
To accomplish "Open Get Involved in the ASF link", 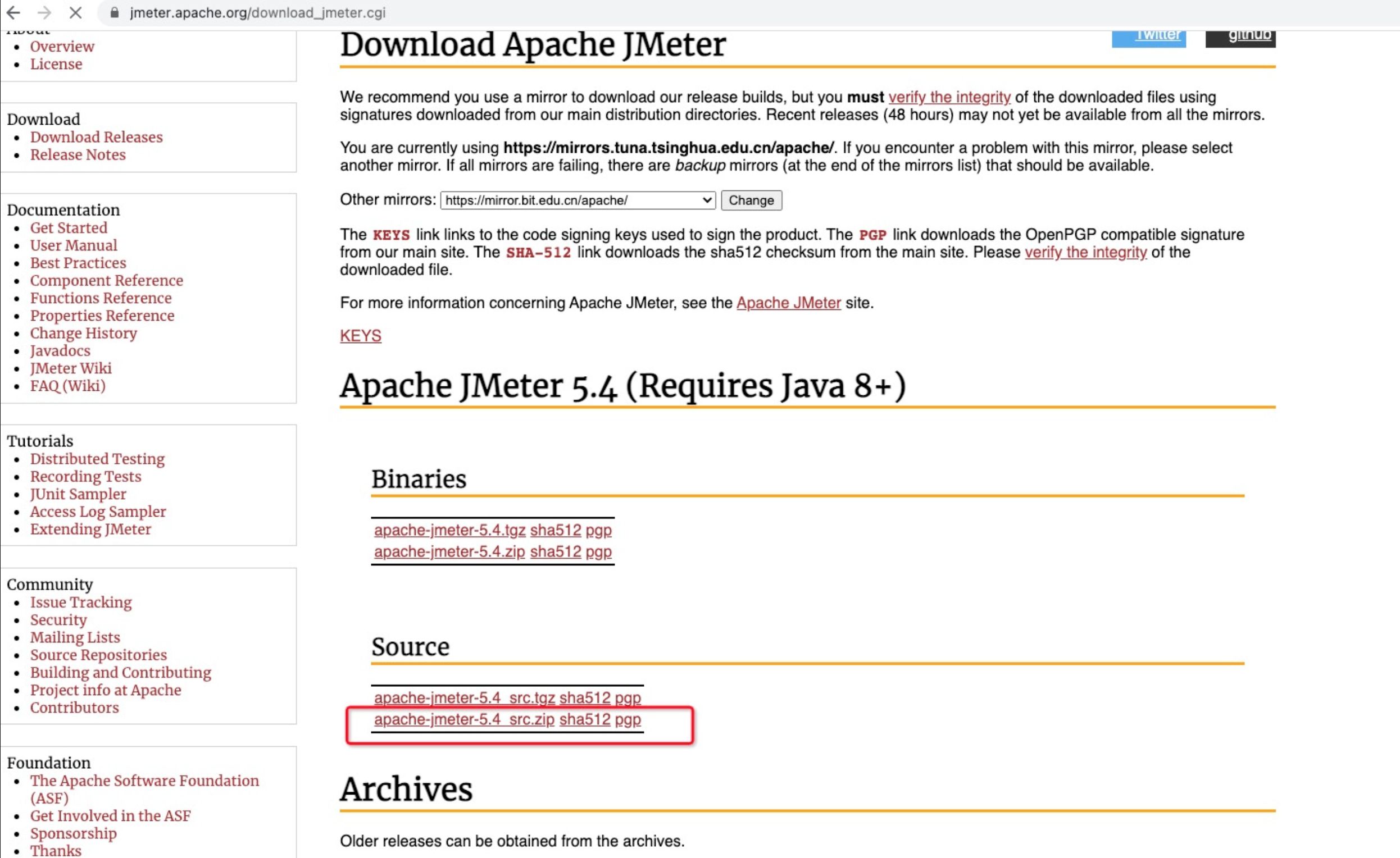I will click(110, 816).
